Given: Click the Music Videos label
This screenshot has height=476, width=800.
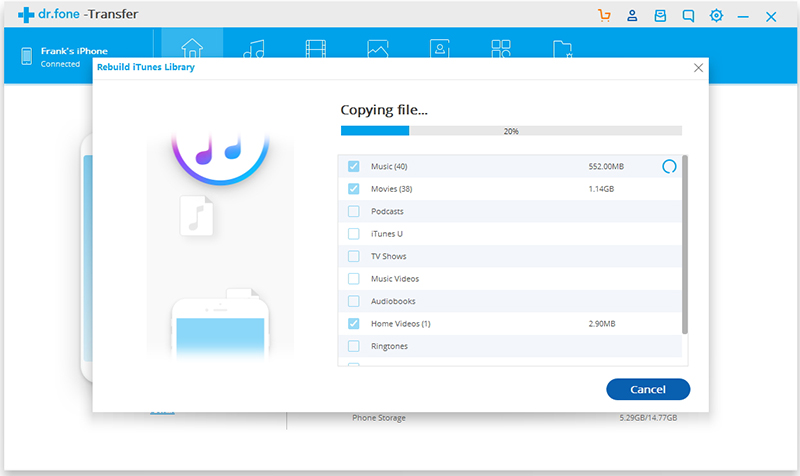Looking at the screenshot, I should (395, 279).
